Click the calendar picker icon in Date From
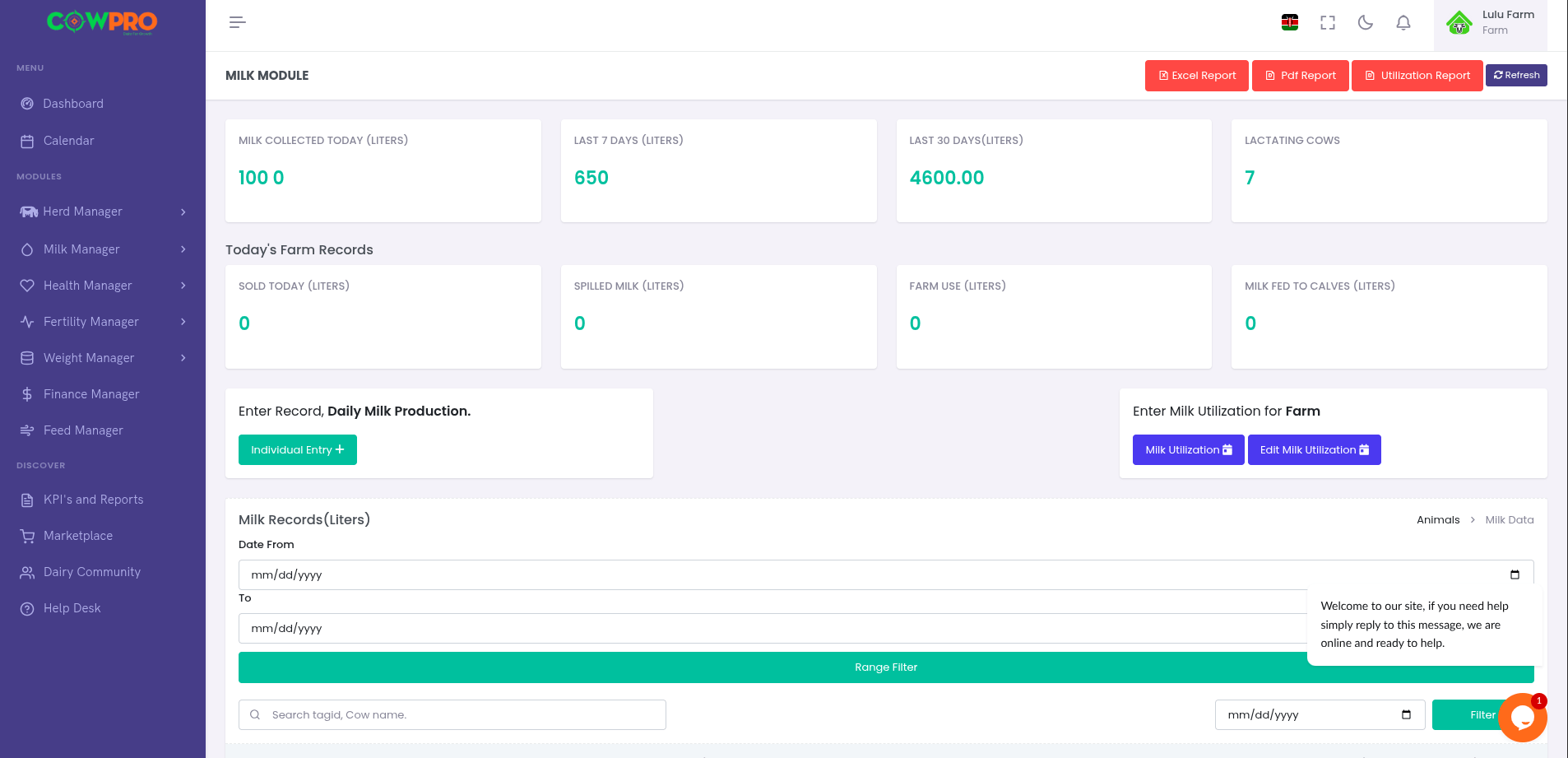1568x758 pixels. click(x=1514, y=574)
